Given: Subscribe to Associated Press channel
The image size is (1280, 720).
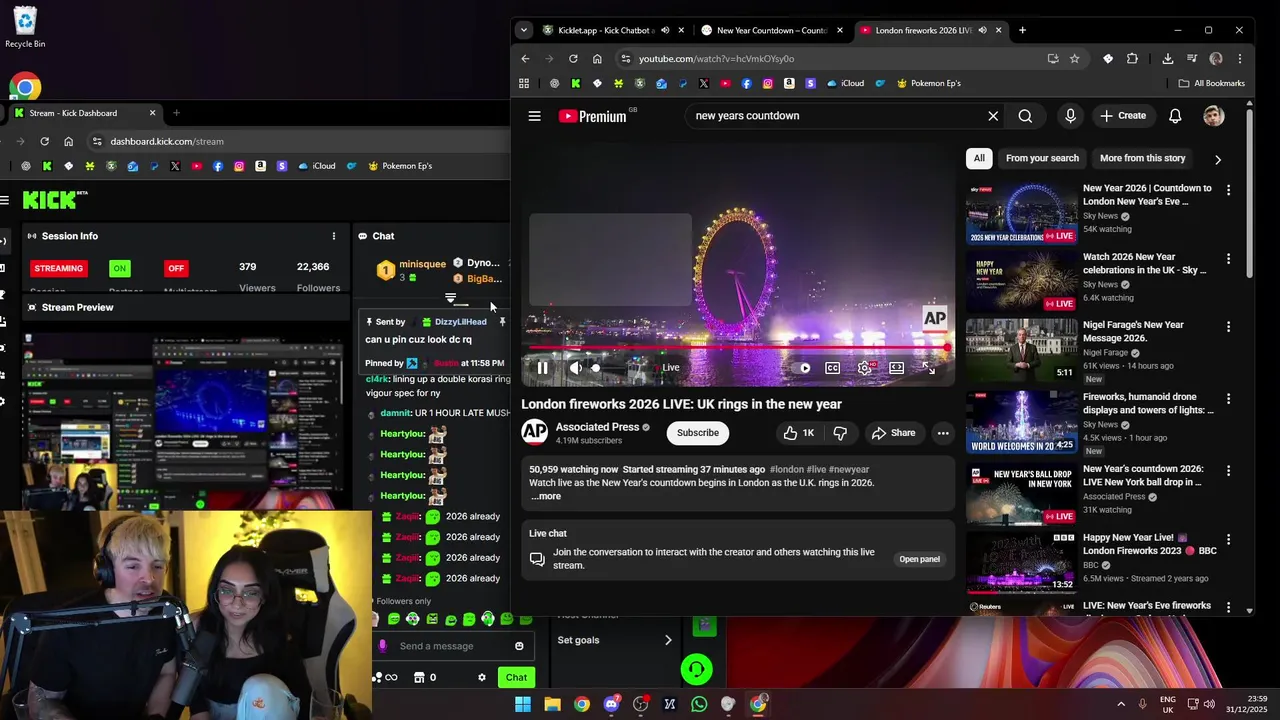Looking at the screenshot, I should (697, 433).
